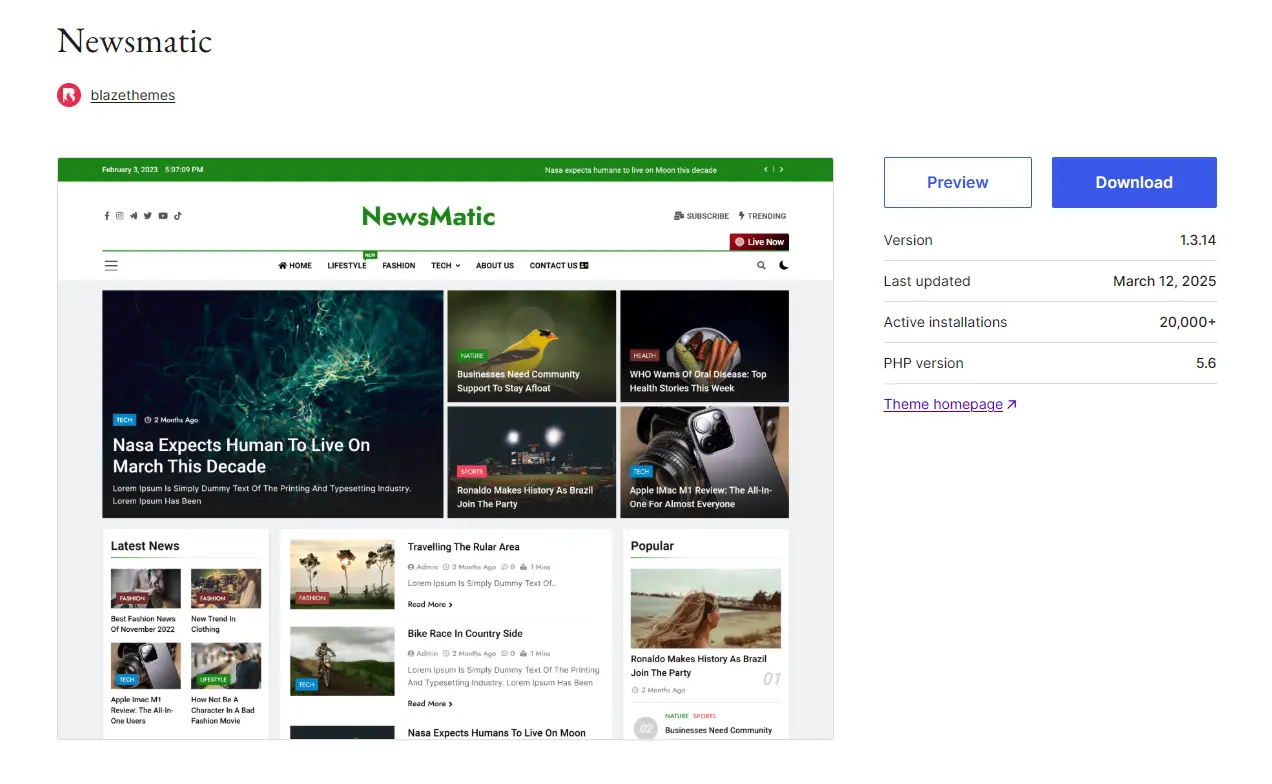The image size is (1272, 784).
Task: Go to previous ticker headline arrow
Action: [766, 170]
